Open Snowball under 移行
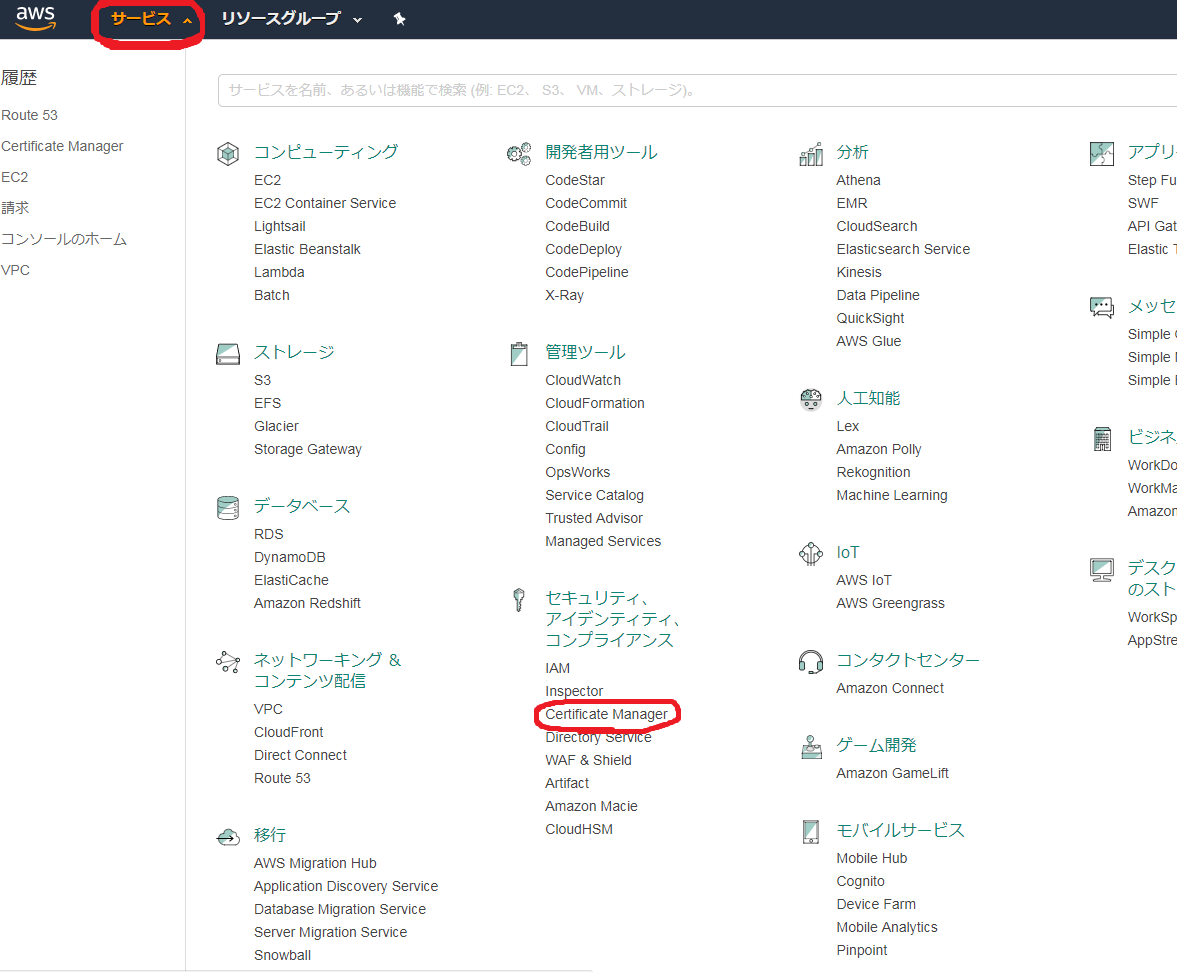Screen dimensions: 1177x972 282,955
